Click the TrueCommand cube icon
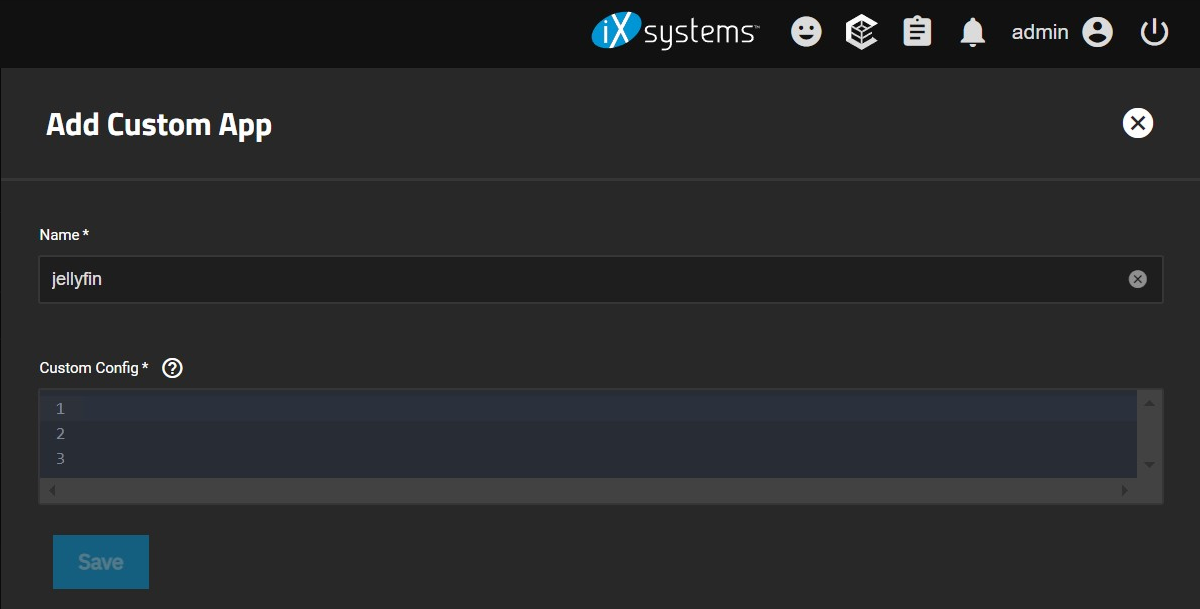The height and width of the screenshot is (609, 1200). pyautogui.click(x=861, y=31)
